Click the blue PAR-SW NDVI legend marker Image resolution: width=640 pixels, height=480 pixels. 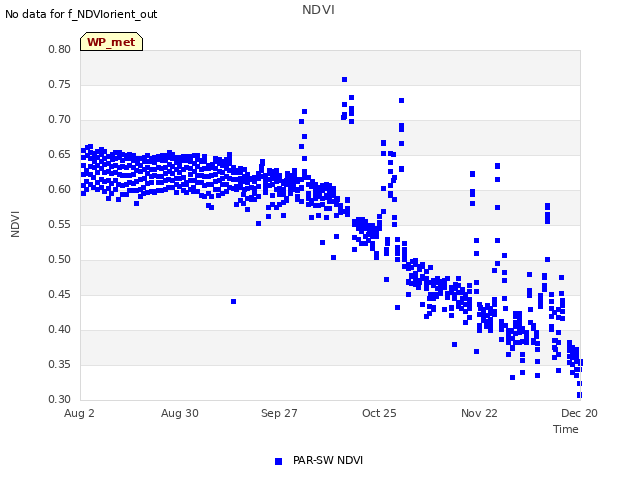click(x=278, y=461)
